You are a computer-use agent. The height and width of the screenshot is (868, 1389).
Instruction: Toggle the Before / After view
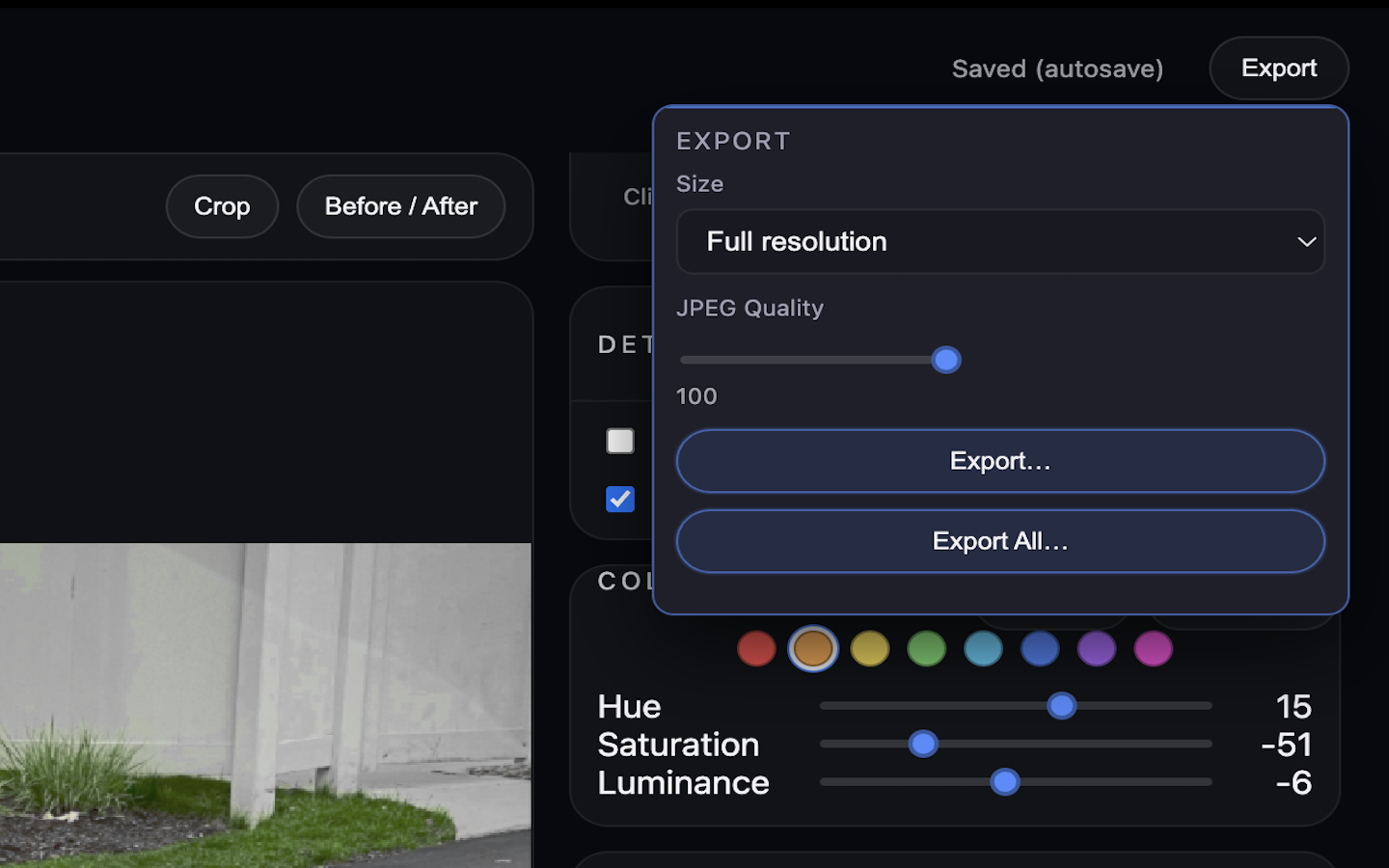[401, 206]
